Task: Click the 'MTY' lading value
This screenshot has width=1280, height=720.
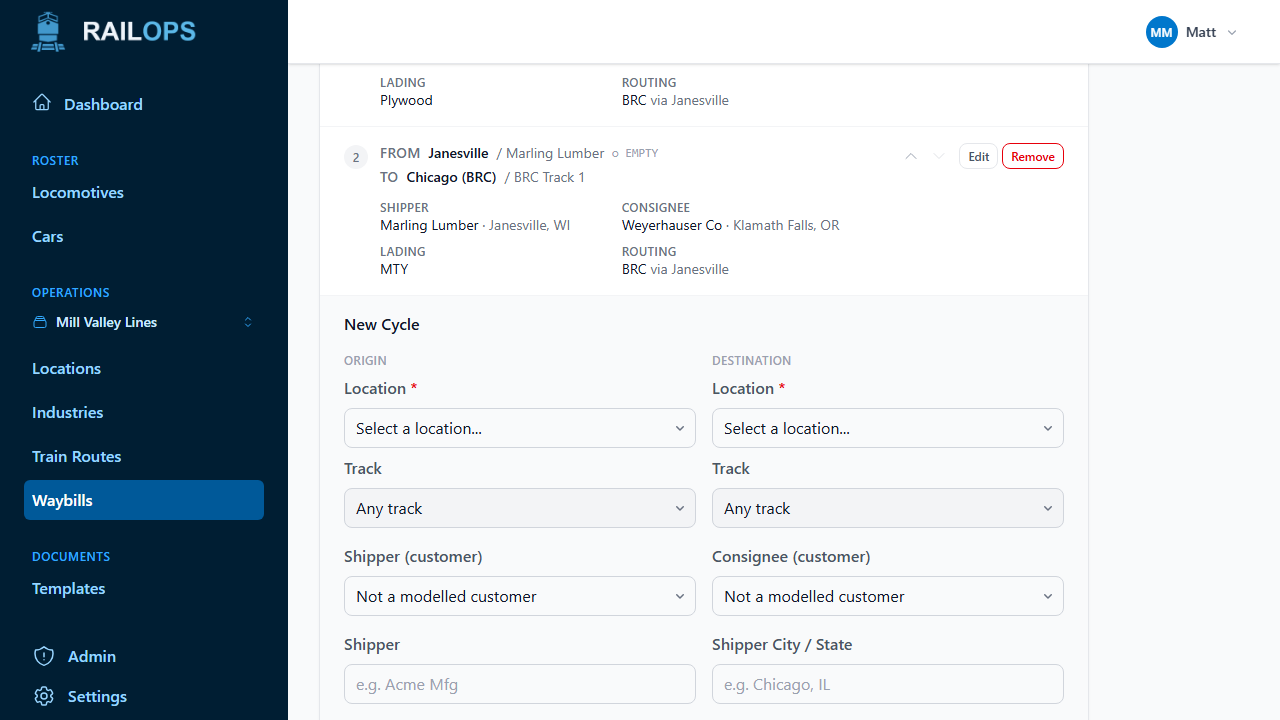Action: tap(394, 269)
